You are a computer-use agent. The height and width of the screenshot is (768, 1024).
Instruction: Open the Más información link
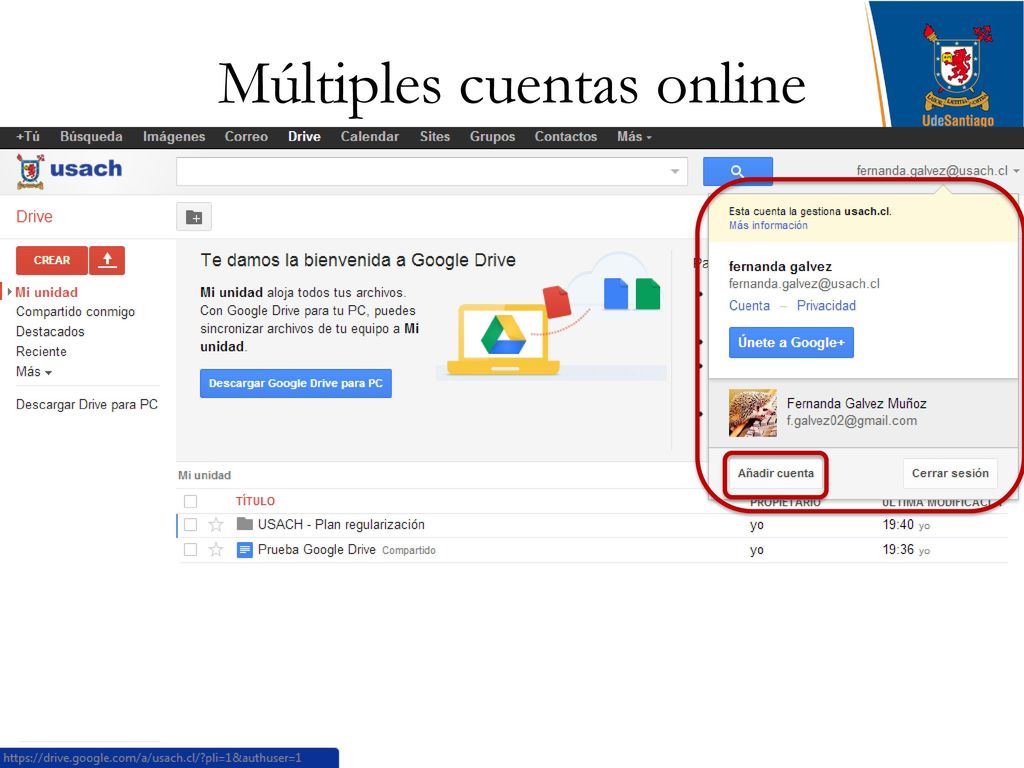pyautogui.click(x=768, y=225)
